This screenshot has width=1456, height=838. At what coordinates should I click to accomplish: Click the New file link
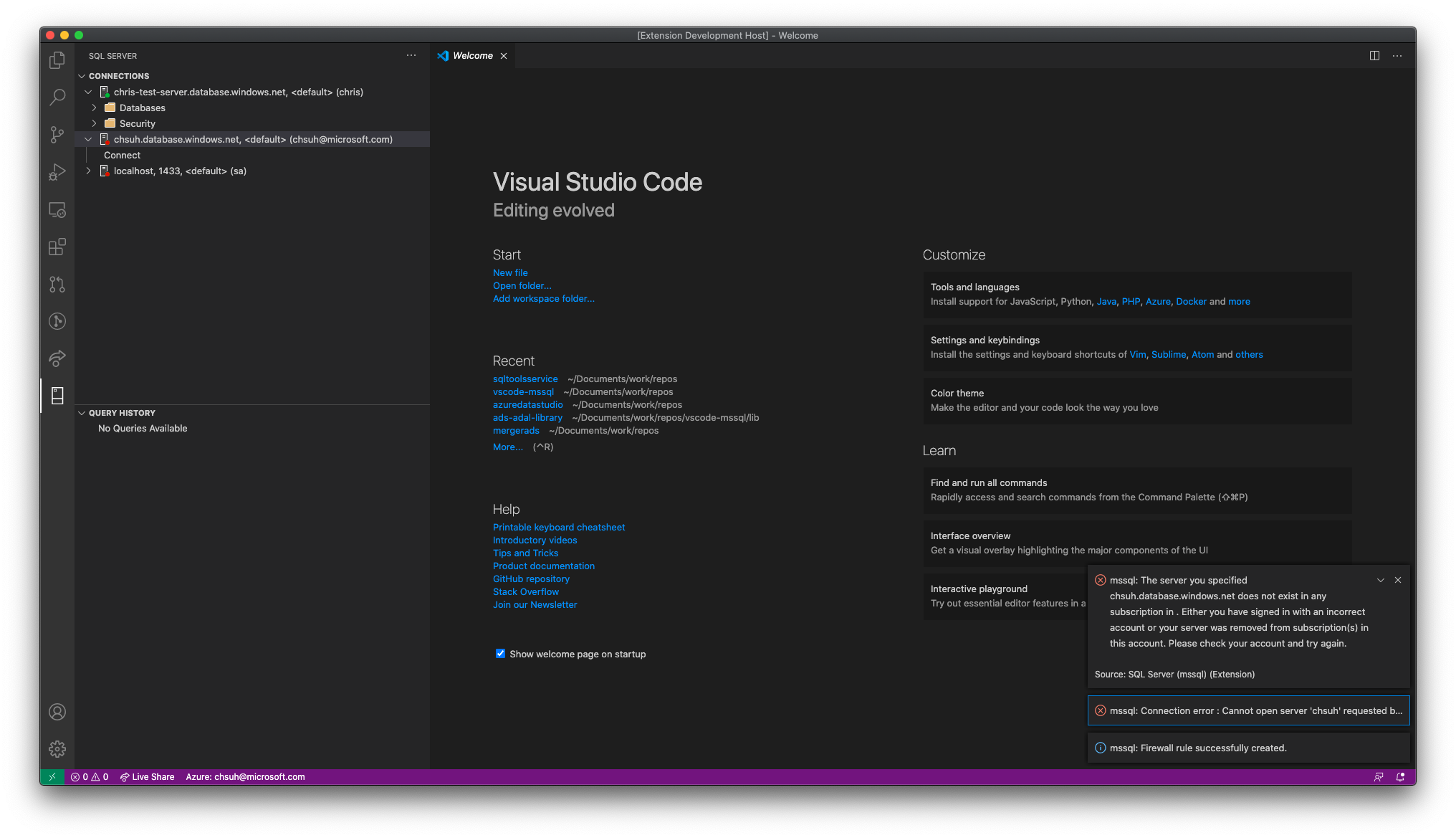(x=509, y=272)
